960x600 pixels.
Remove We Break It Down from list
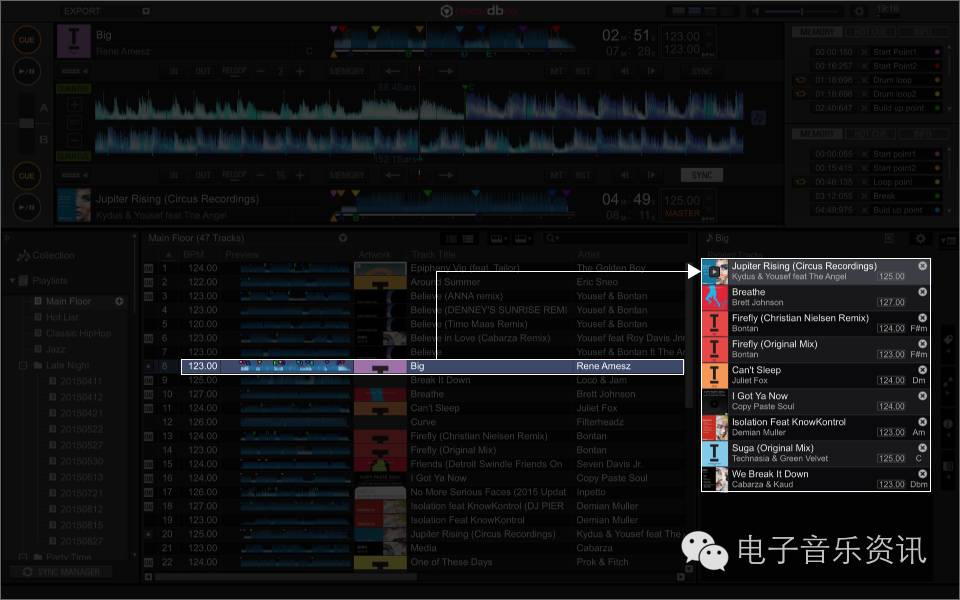922,474
